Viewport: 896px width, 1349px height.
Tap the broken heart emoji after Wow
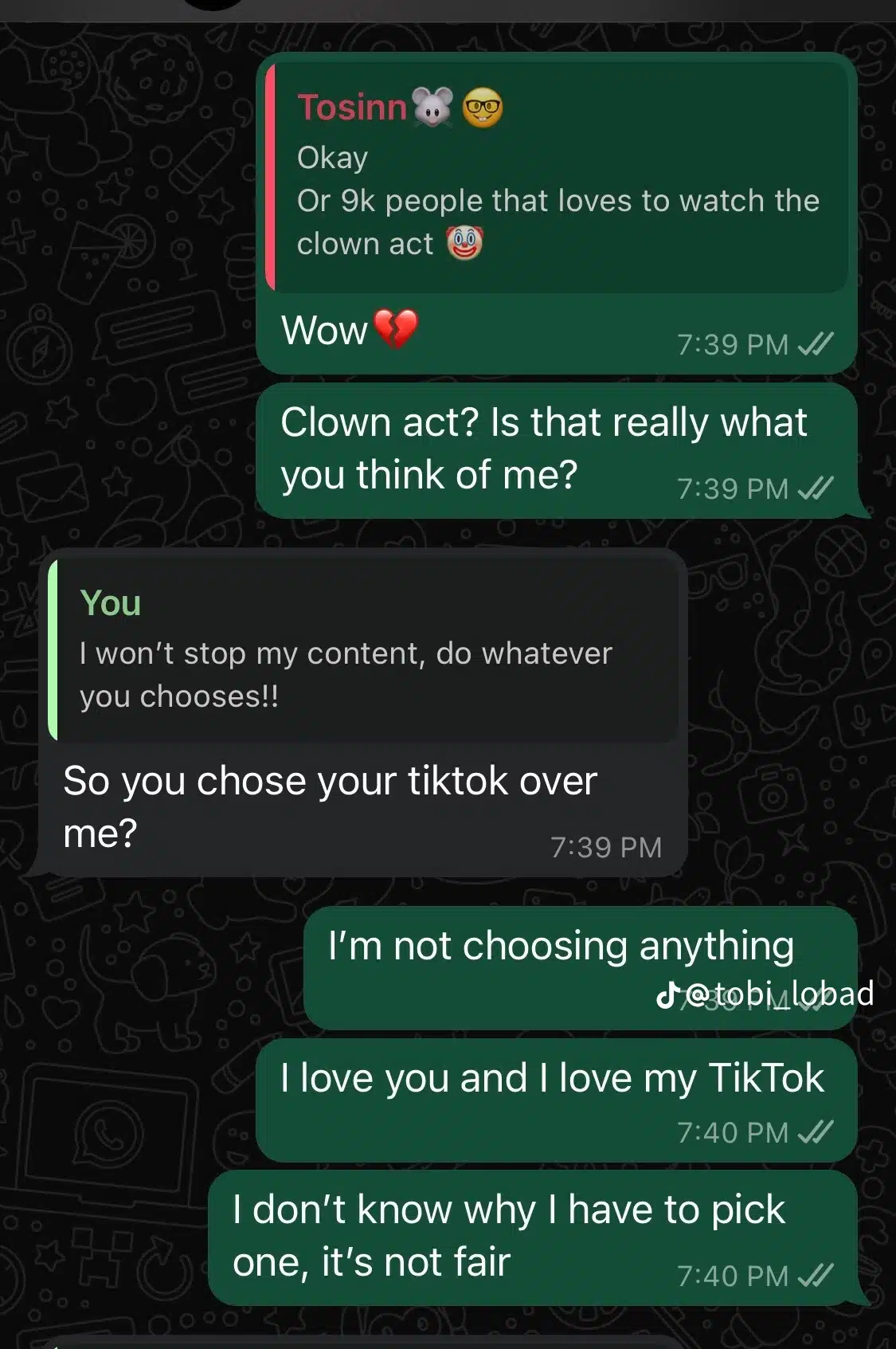click(x=396, y=329)
